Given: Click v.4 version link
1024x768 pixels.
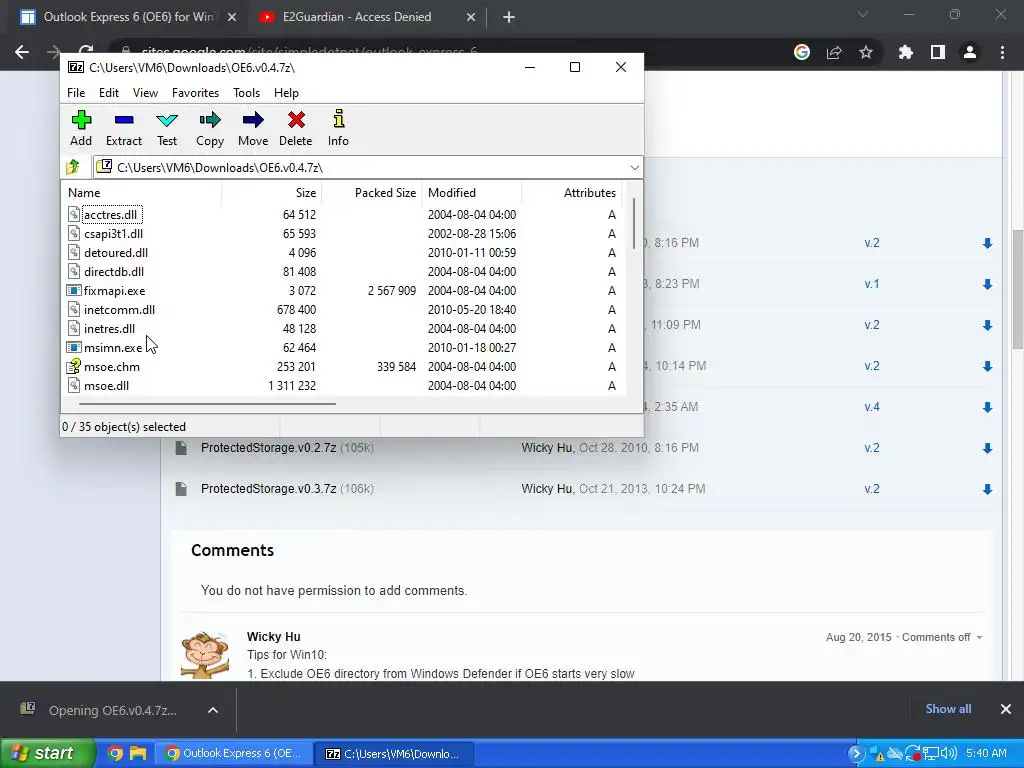Looking at the screenshot, I should 872,407.
